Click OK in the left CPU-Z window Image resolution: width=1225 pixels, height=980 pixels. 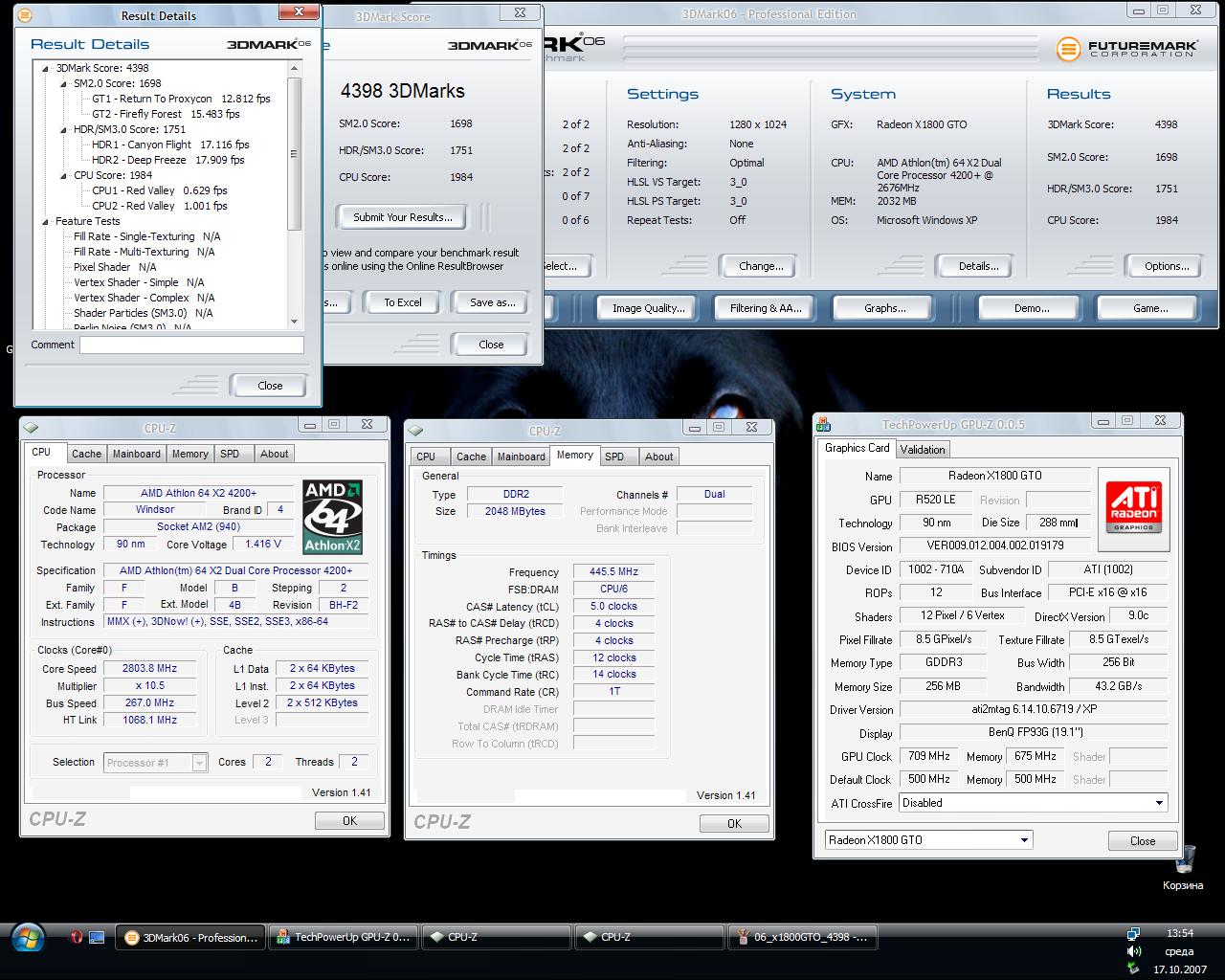(349, 820)
